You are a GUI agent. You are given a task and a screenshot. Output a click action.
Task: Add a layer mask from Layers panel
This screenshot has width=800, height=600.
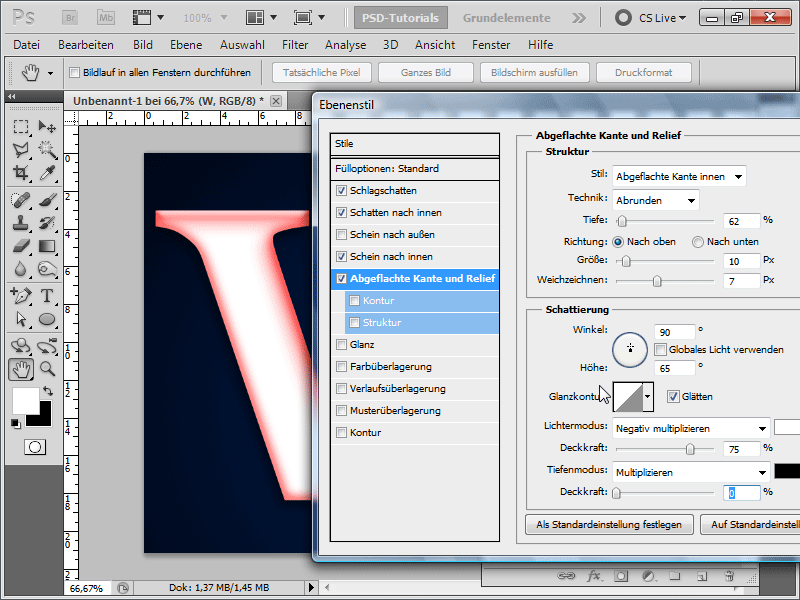621,576
